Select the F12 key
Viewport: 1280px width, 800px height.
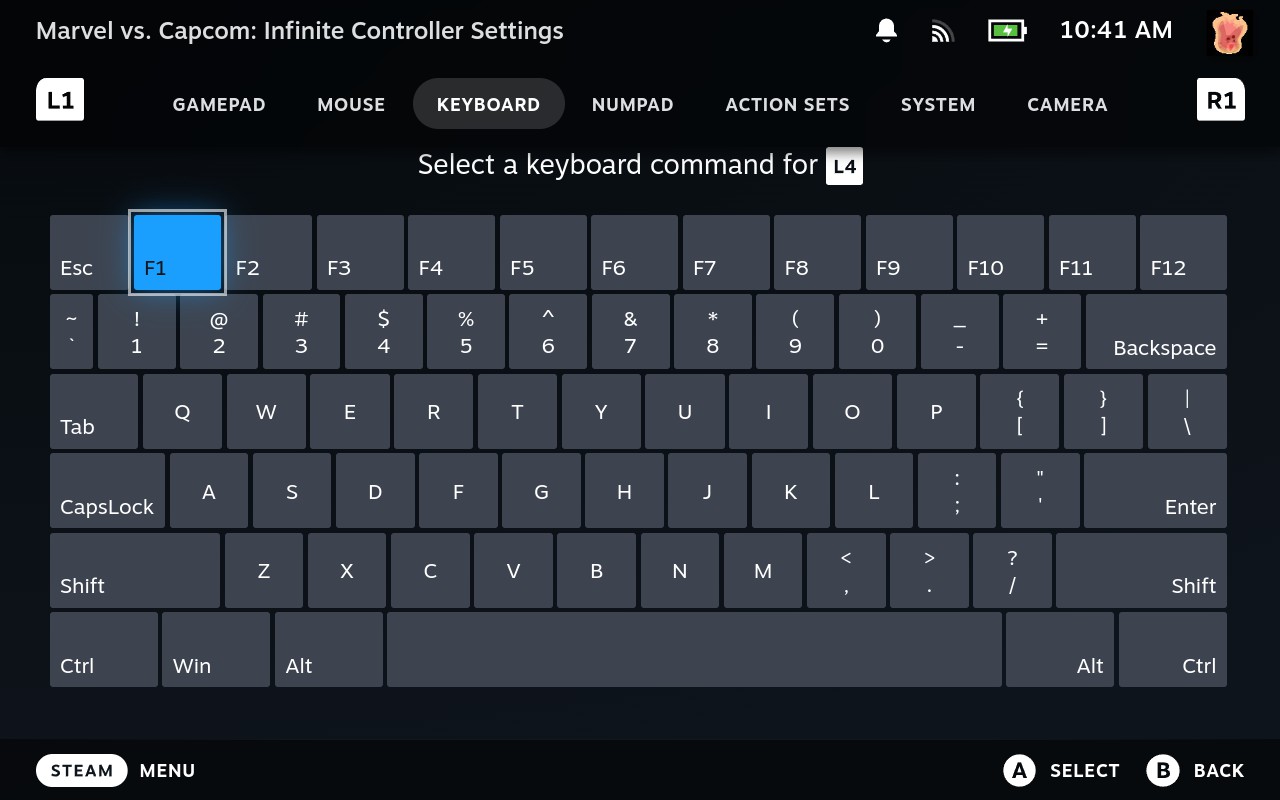[x=1183, y=253]
